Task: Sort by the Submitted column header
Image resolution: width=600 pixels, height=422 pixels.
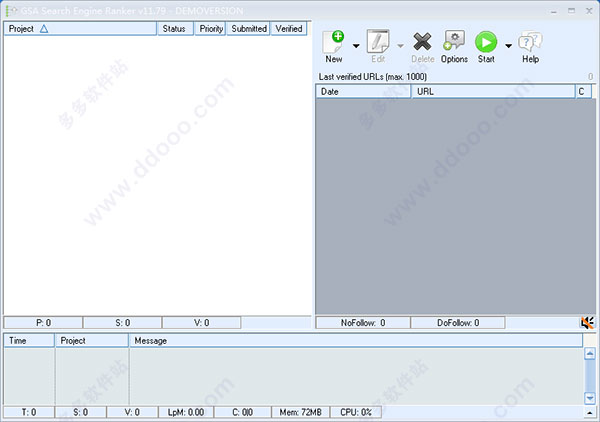Action: pos(249,29)
